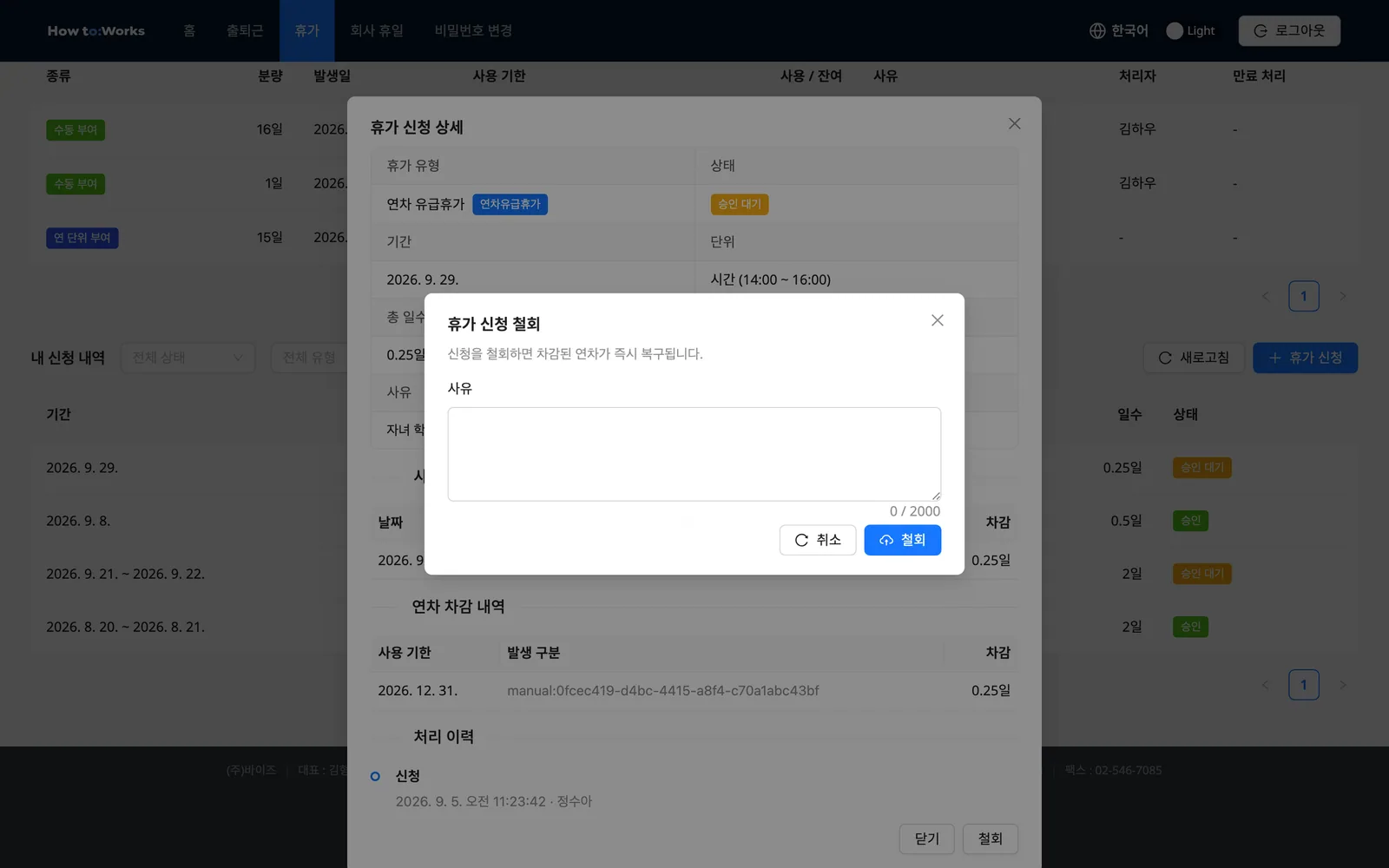1389x868 pixels.
Task: Click the 신청 timeline marker dot
Action: [375, 776]
